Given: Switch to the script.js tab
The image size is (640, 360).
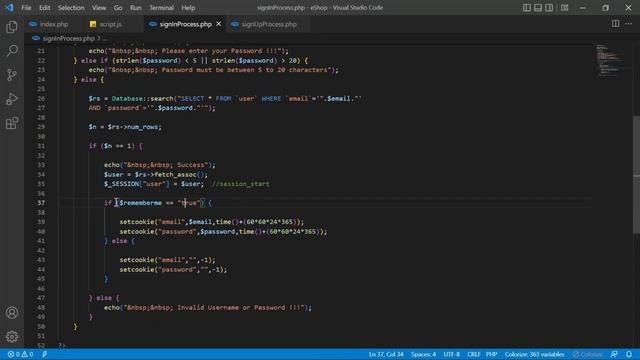Looking at the screenshot, I should coord(111,24).
